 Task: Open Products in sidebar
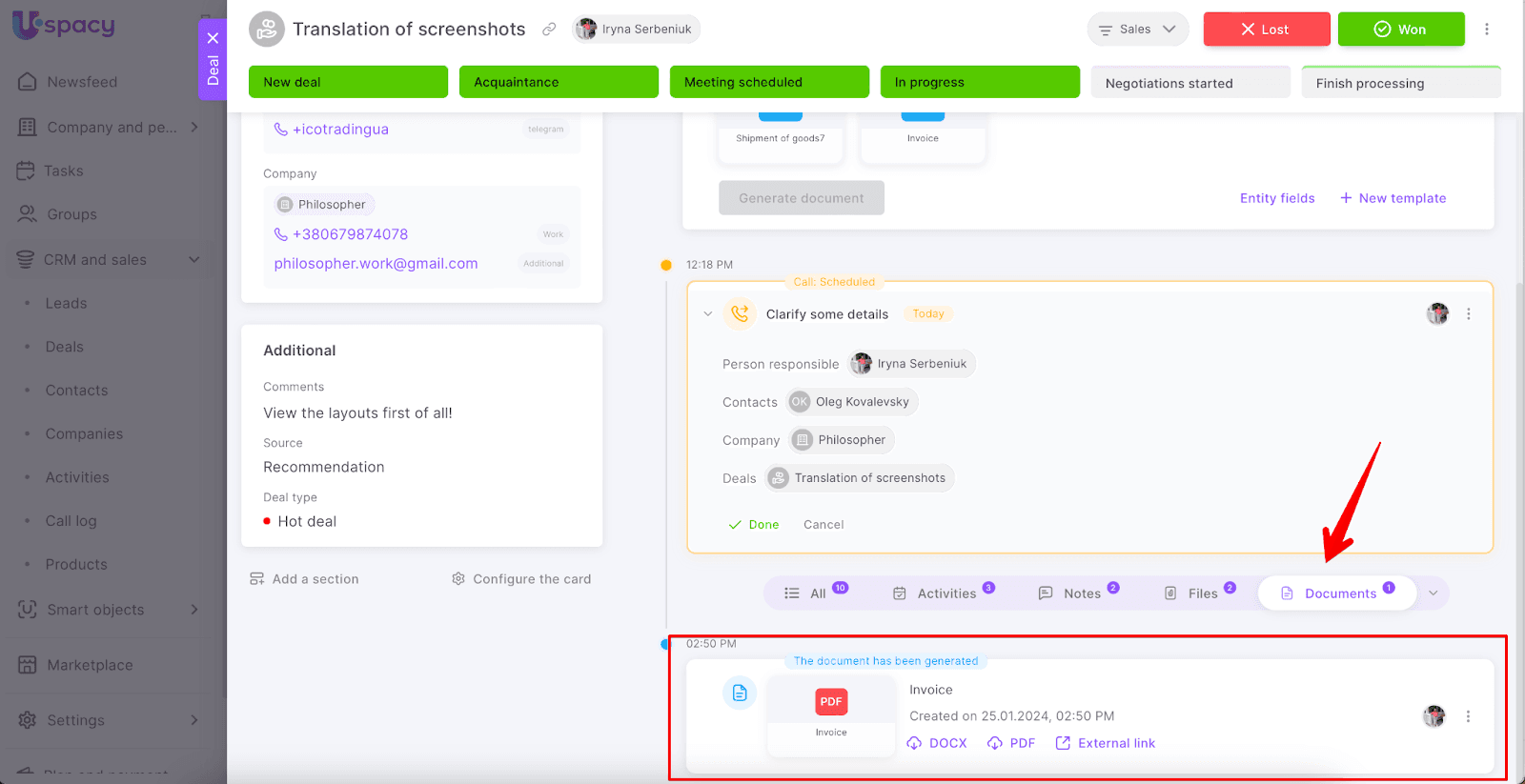pyautogui.click(x=76, y=565)
